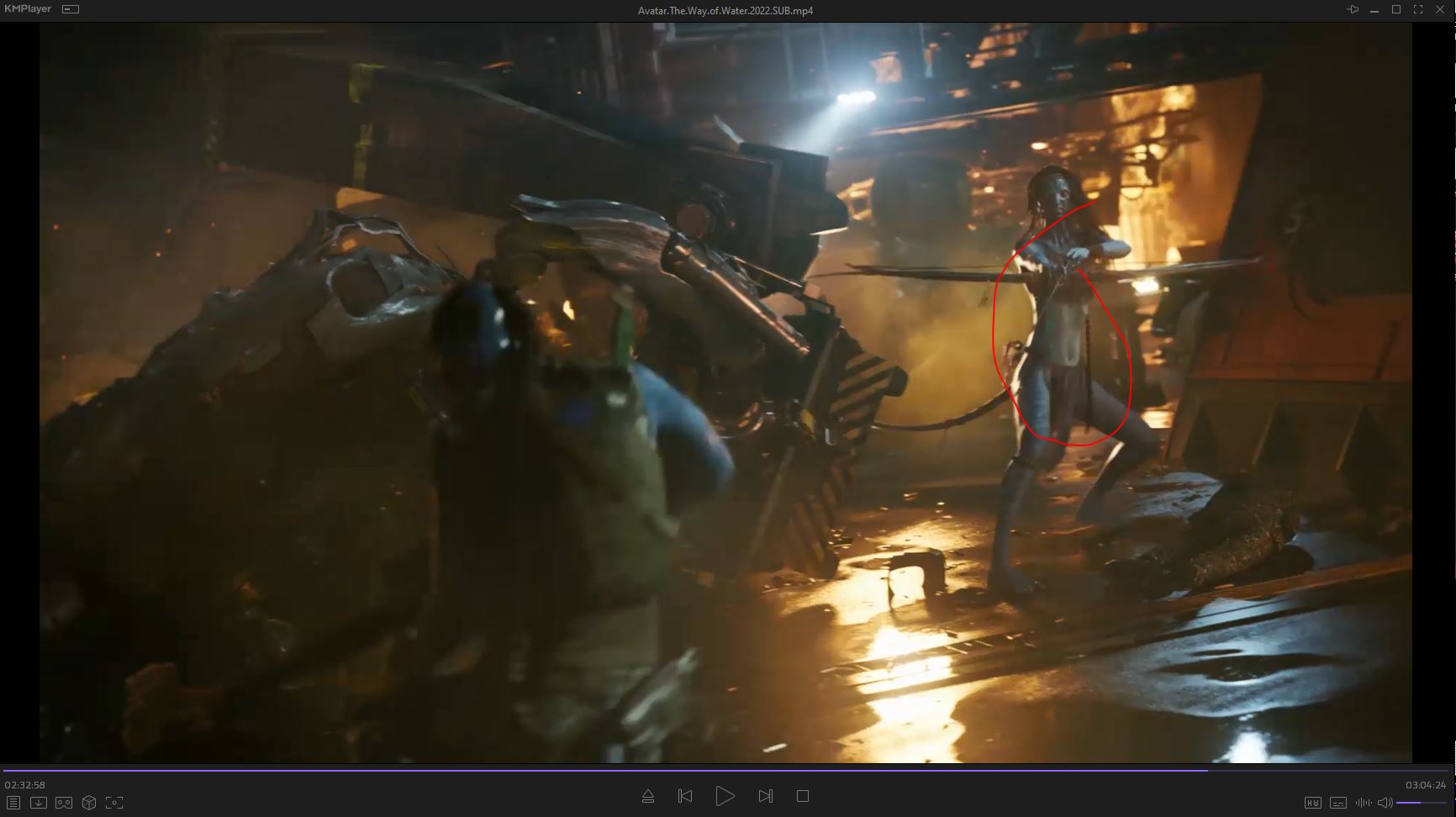
Task: Enter fullscreen mode from title bar
Action: pos(1418,9)
